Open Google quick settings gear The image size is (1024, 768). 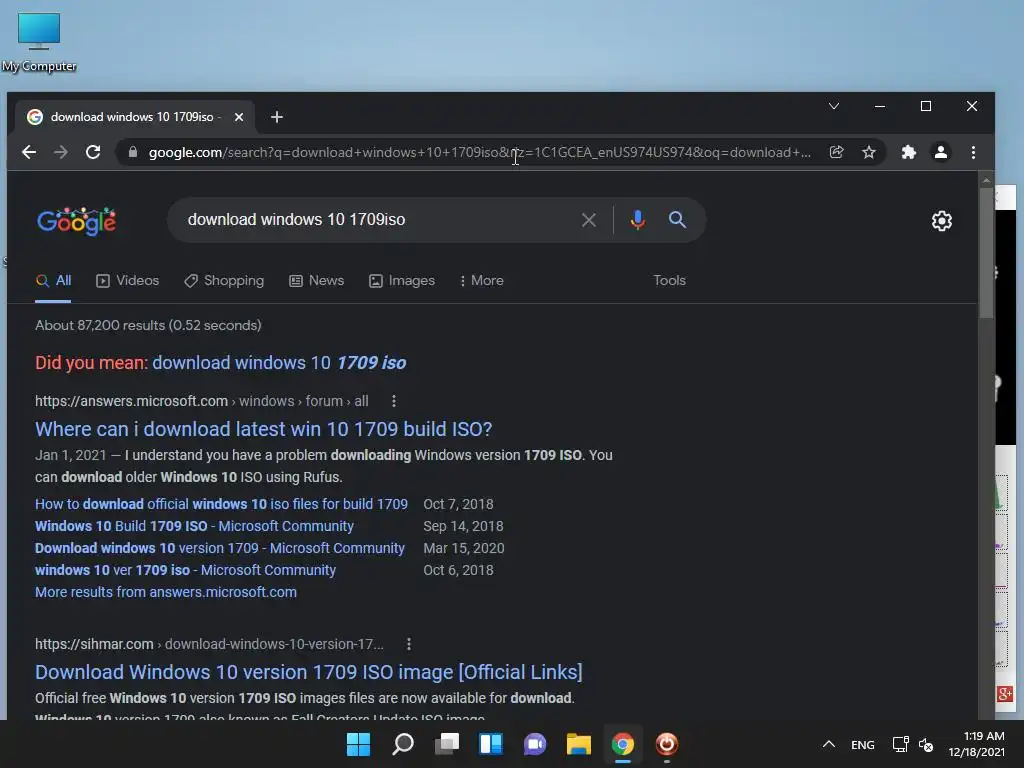[941, 221]
